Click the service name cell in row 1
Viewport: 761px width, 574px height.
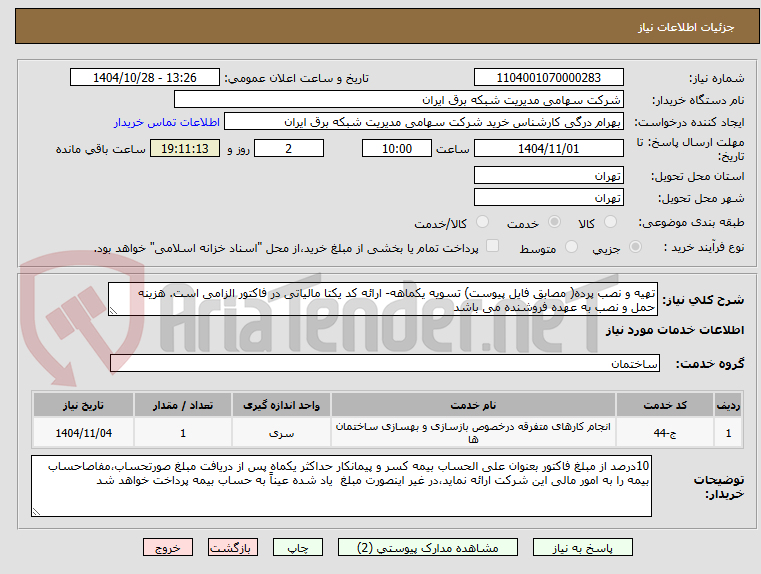pos(473,432)
